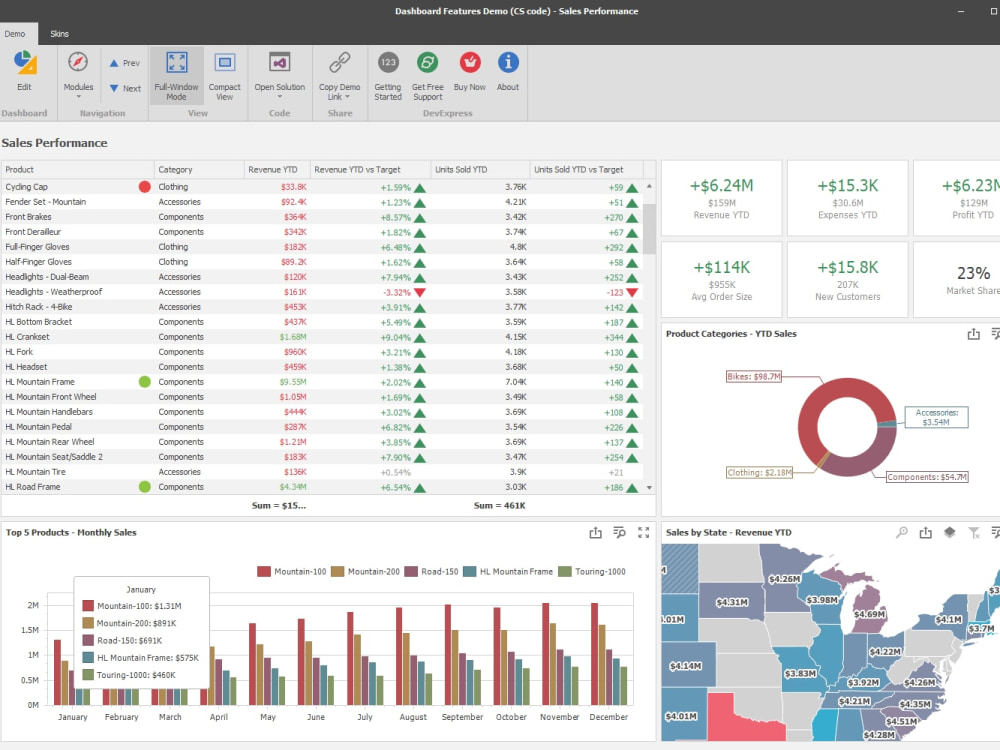Image resolution: width=1000 pixels, height=750 pixels.
Task: Open the Modules compass icon
Action: click(78, 62)
